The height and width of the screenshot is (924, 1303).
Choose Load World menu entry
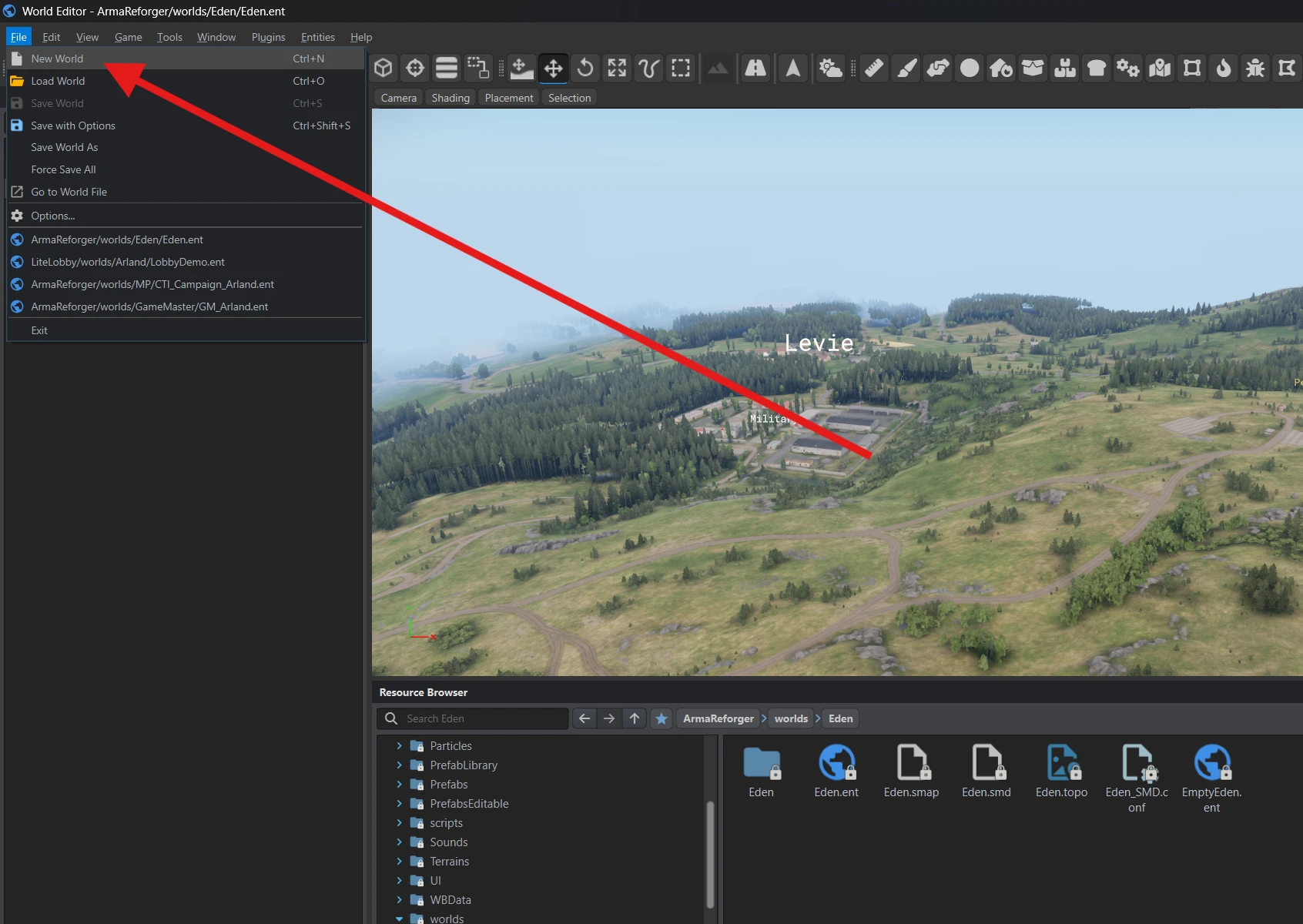pos(185,81)
